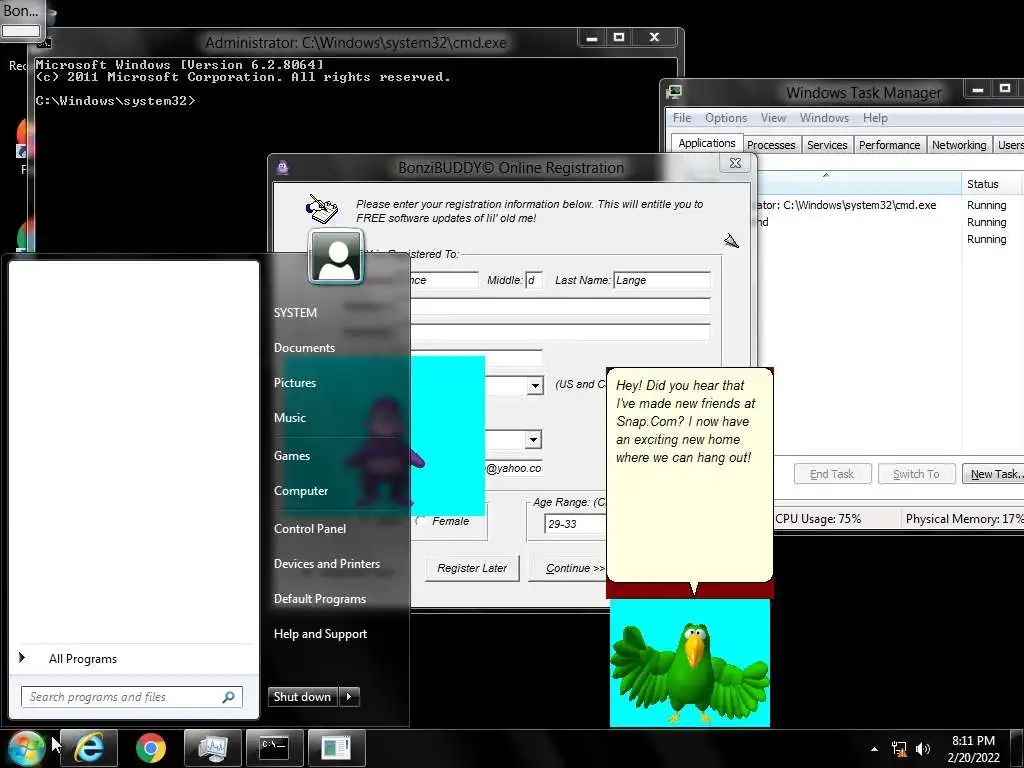
Task: Click the Last Name field containing Lange
Action: (x=662, y=280)
